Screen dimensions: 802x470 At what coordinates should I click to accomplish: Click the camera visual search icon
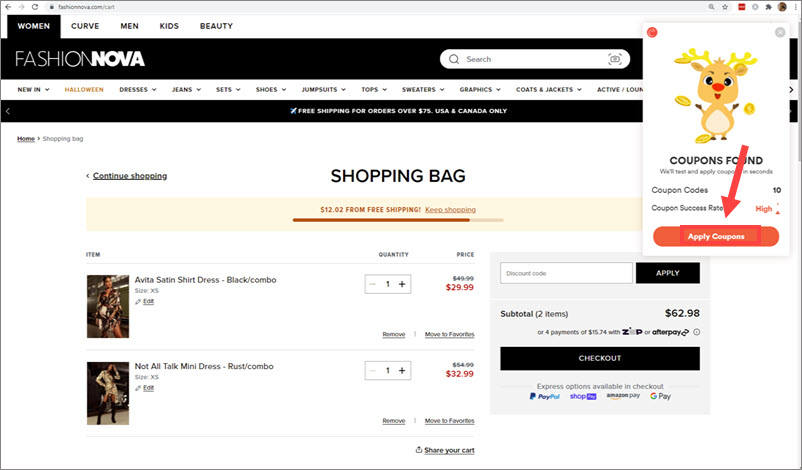(615, 59)
